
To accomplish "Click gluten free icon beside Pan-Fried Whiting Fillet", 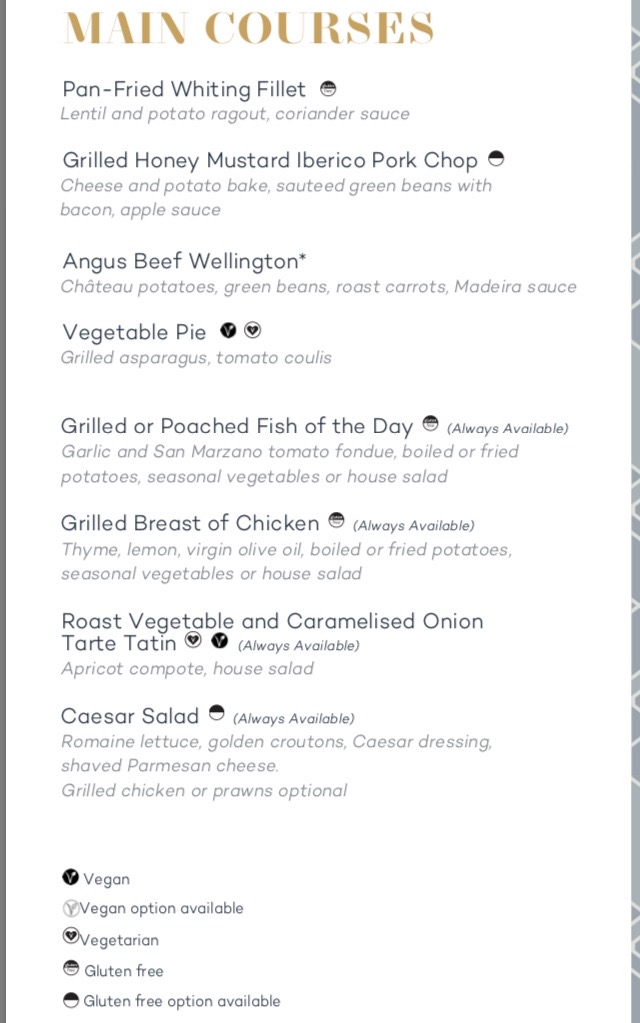I will click(328, 88).
